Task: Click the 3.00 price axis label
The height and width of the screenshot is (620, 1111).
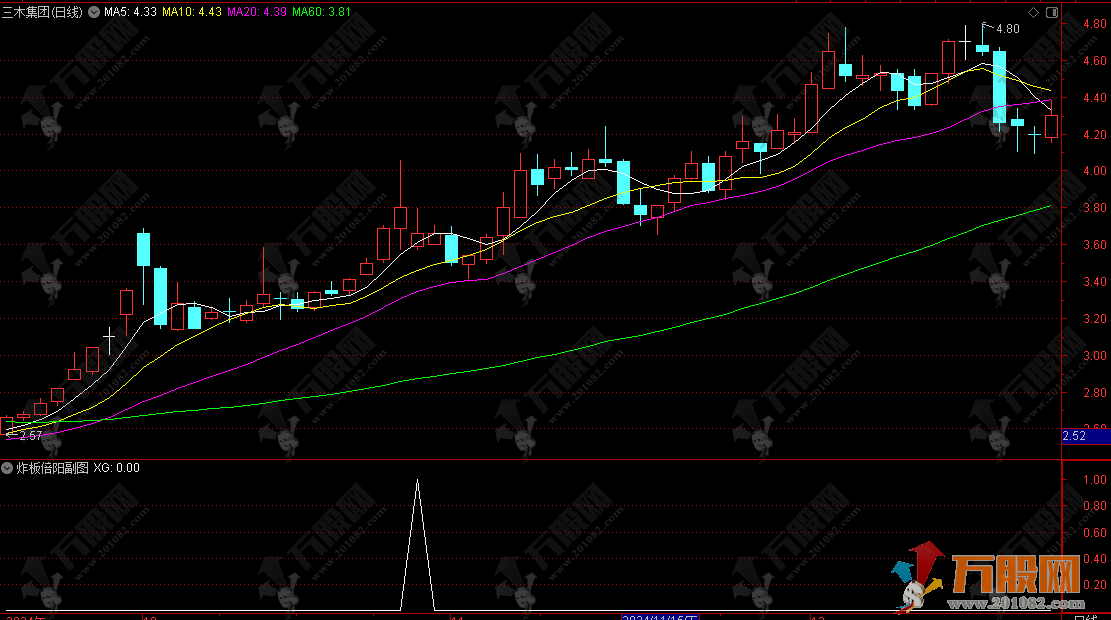Action: (1095, 356)
